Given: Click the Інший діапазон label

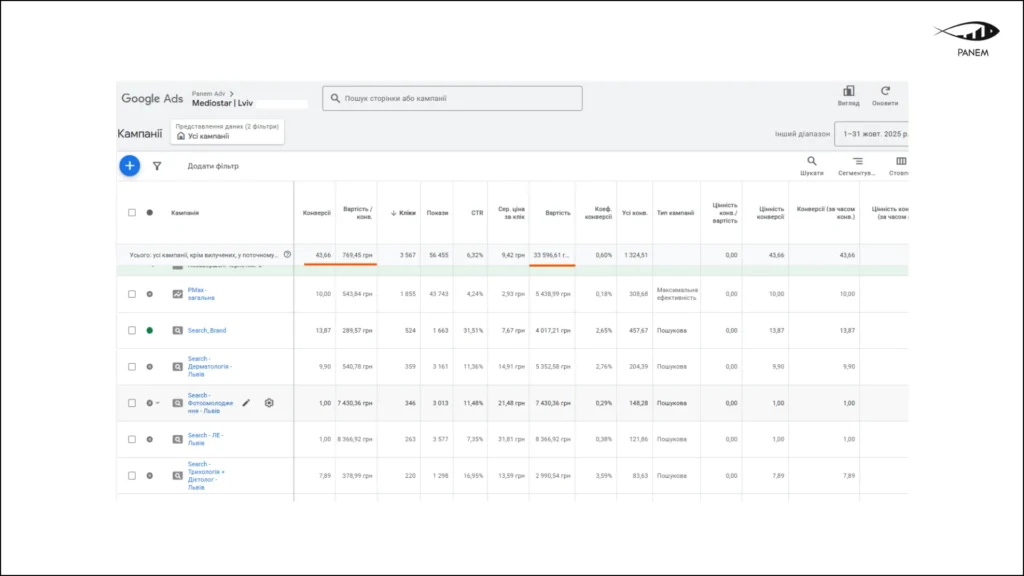Looking at the screenshot, I should pyautogui.click(x=802, y=134).
